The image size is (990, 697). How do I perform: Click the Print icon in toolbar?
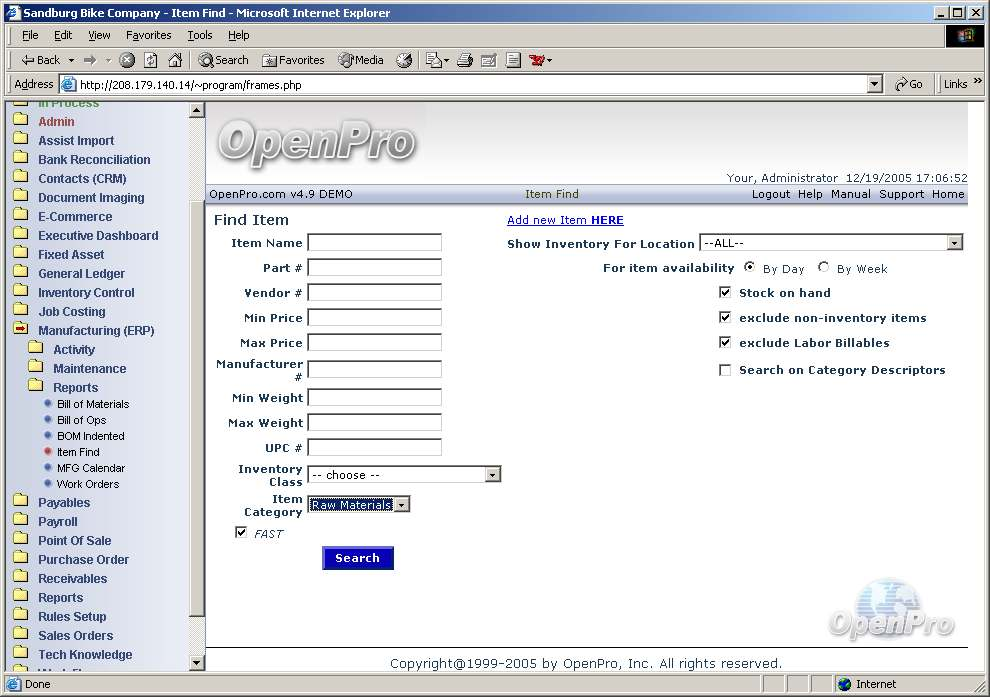pyautogui.click(x=464, y=60)
